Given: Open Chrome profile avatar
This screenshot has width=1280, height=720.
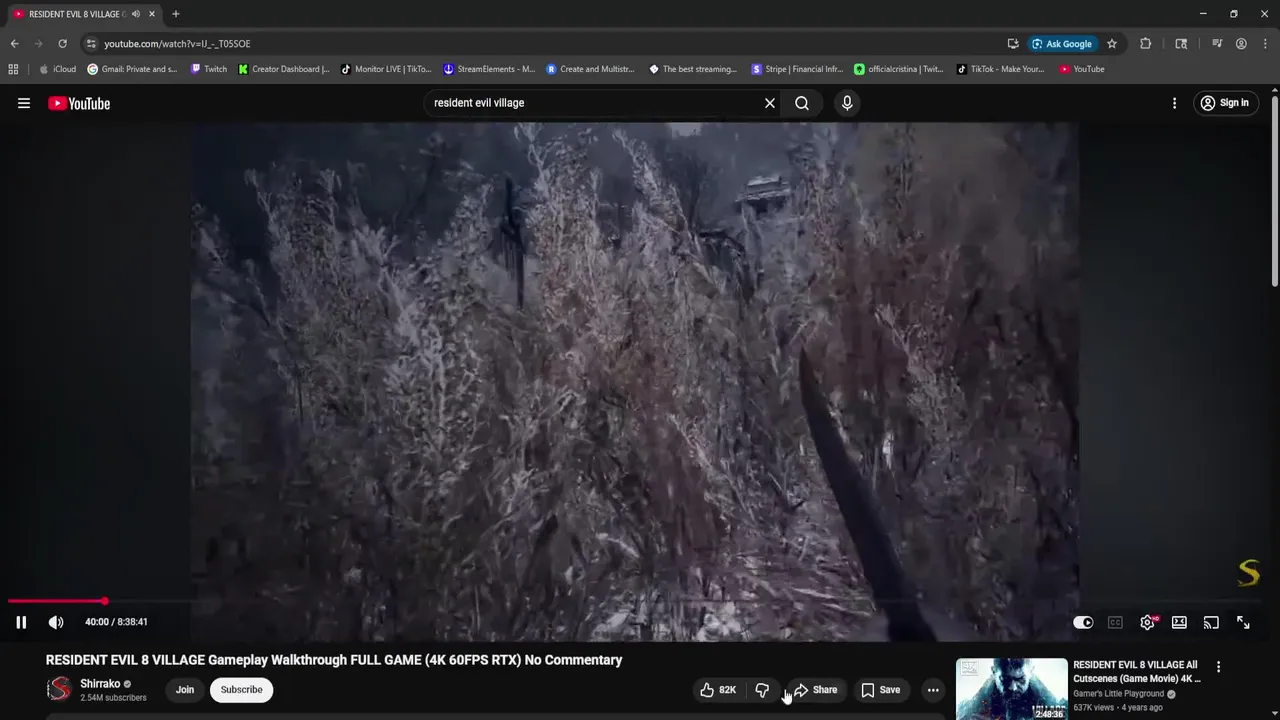Looking at the screenshot, I should [x=1241, y=44].
